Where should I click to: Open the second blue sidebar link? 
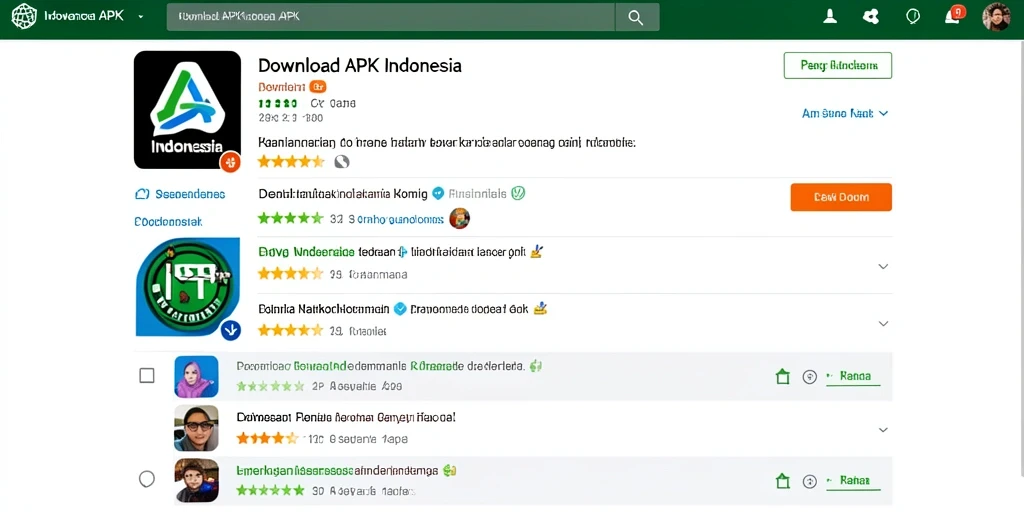tap(168, 222)
